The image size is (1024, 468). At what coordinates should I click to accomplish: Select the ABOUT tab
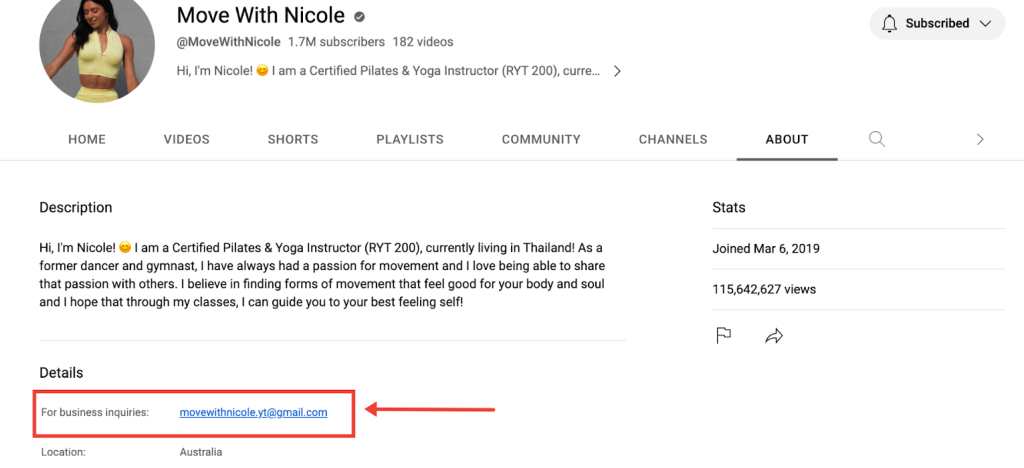(787, 140)
